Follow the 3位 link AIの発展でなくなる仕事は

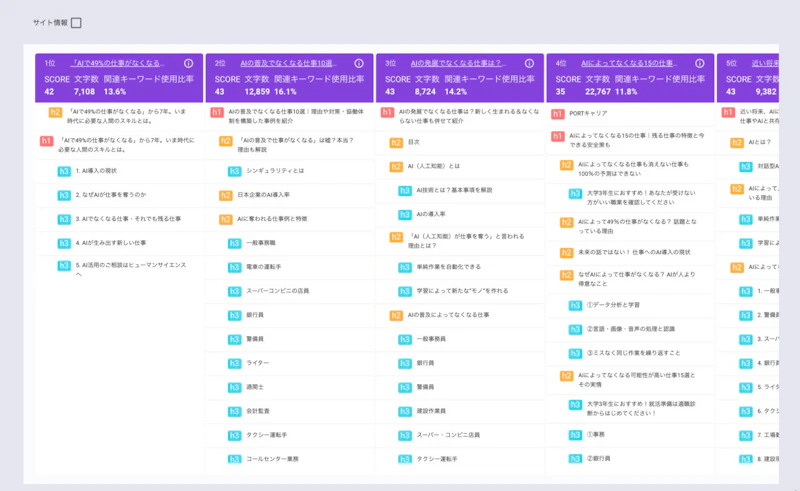coord(458,63)
